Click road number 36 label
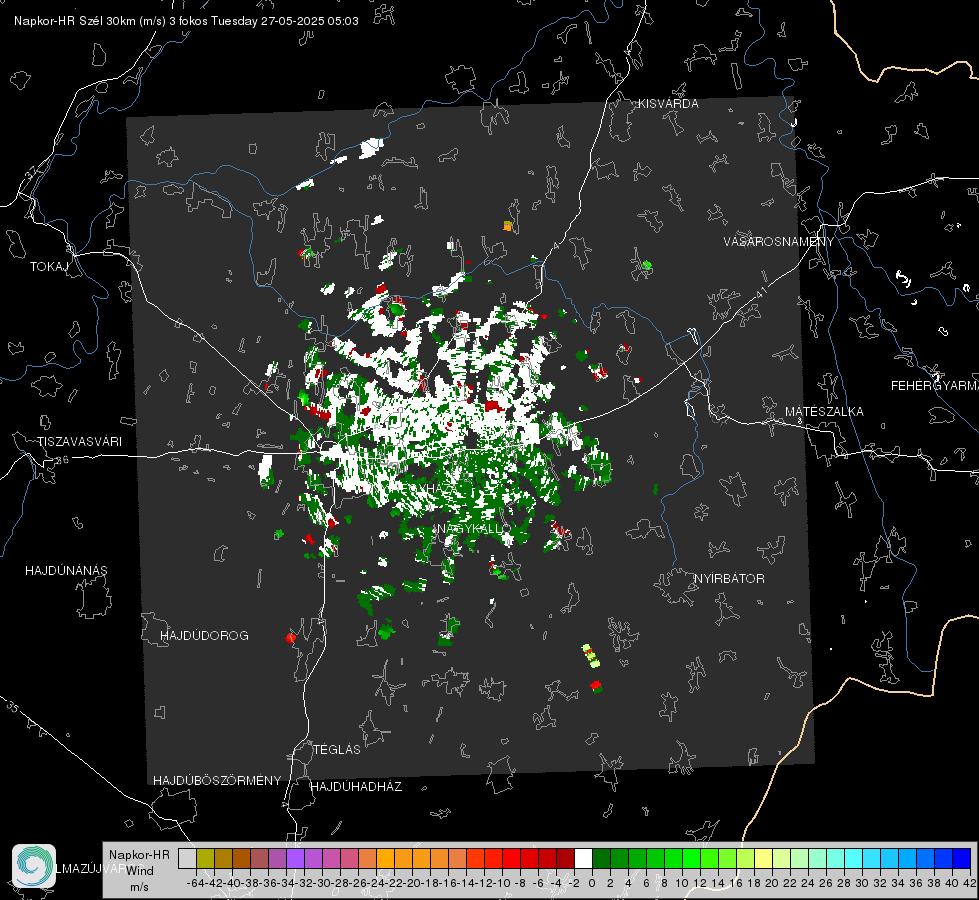 coord(62,460)
